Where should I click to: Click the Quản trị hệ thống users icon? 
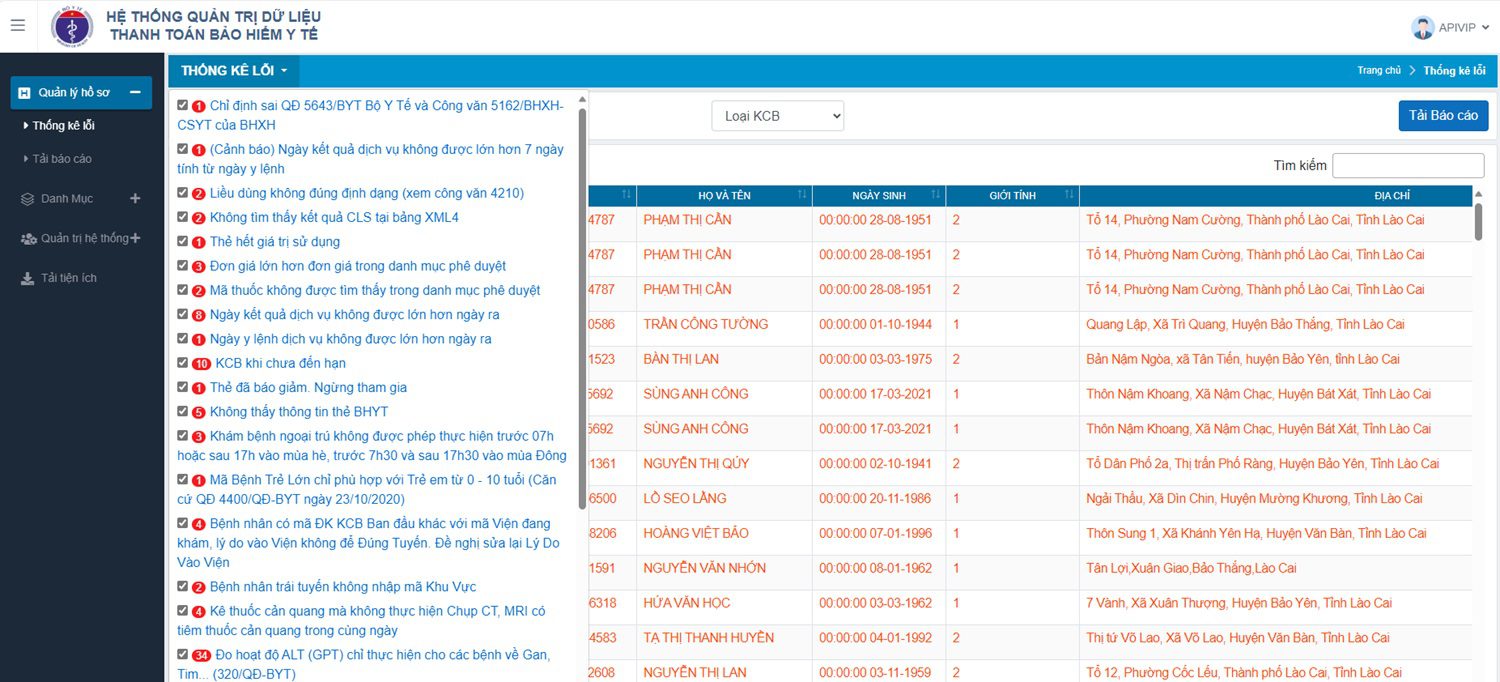click(28, 239)
